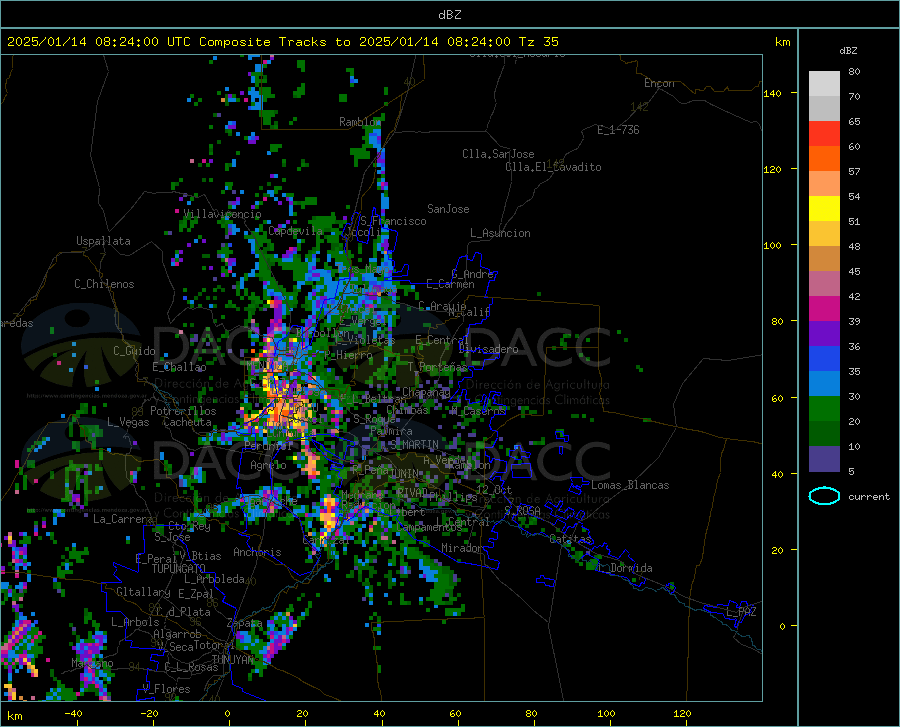900x727 pixels.
Task: Click the brown 45-48 dBZ legend swatch
Action: [x=824, y=258]
